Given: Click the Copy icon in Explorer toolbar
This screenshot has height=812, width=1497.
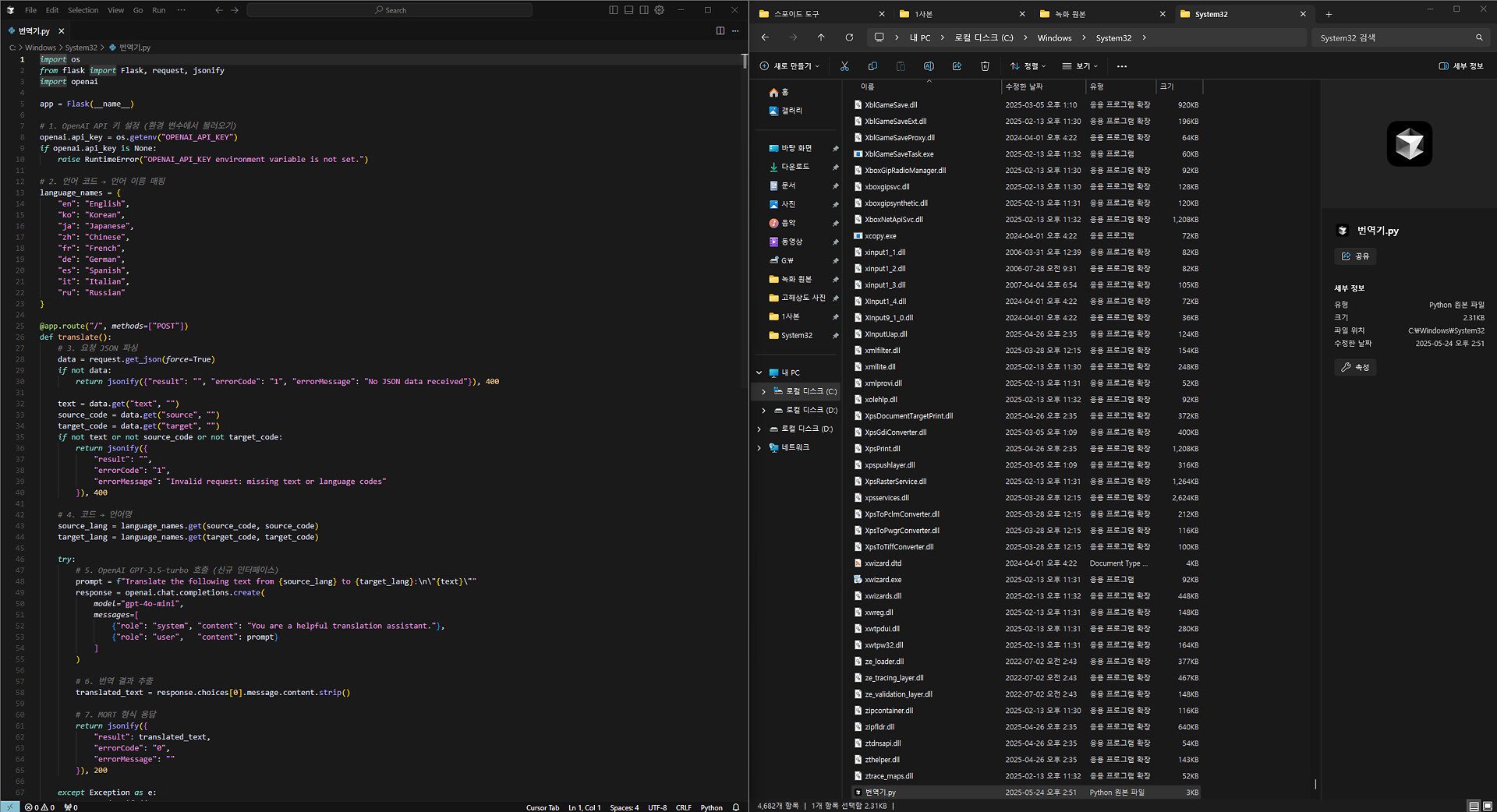Looking at the screenshot, I should (x=872, y=66).
